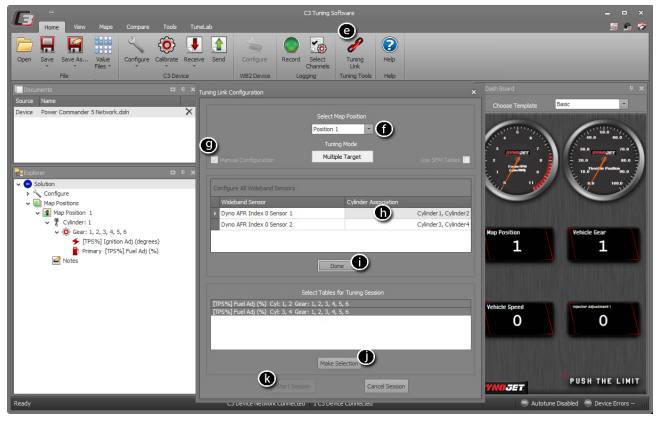
Task: Select Fuel Adj table for Cyl: 3, 4
Action: coord(341,311)
